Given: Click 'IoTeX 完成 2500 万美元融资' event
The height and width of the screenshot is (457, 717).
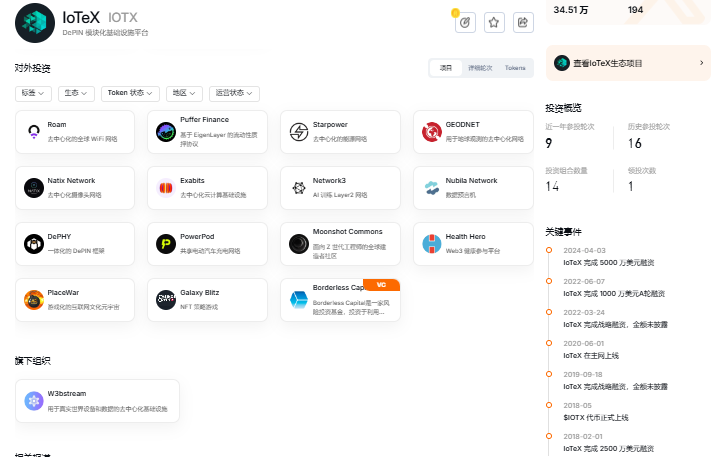Looking at the screenshot, I should coord(609,449).
